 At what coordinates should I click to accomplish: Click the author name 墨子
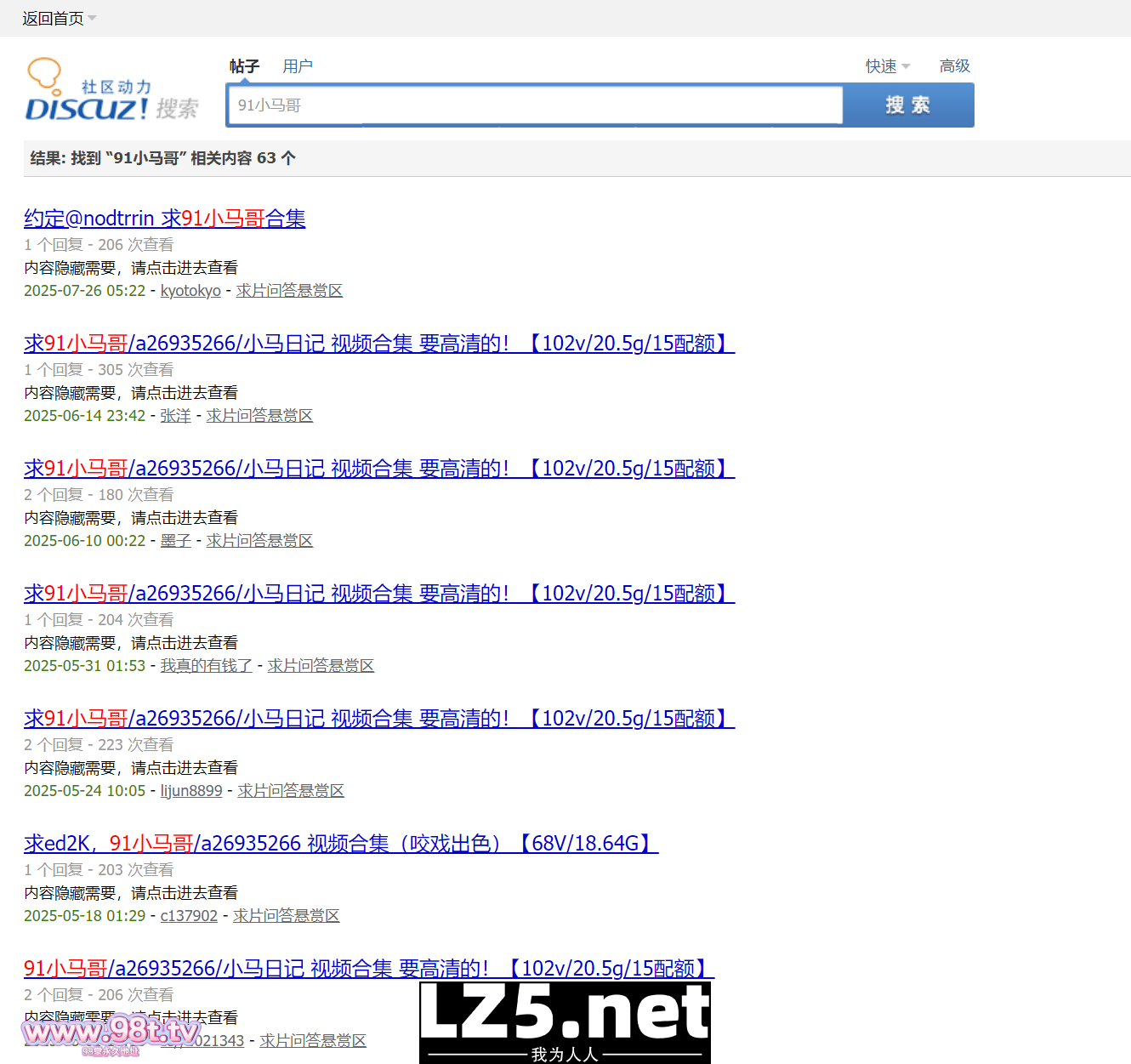[x=175, y=541]
